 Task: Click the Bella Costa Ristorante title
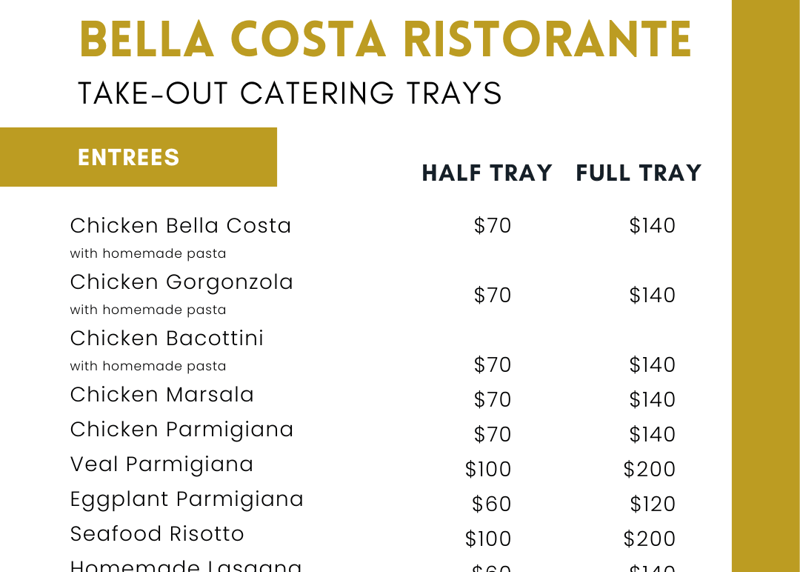pos(385,40)
